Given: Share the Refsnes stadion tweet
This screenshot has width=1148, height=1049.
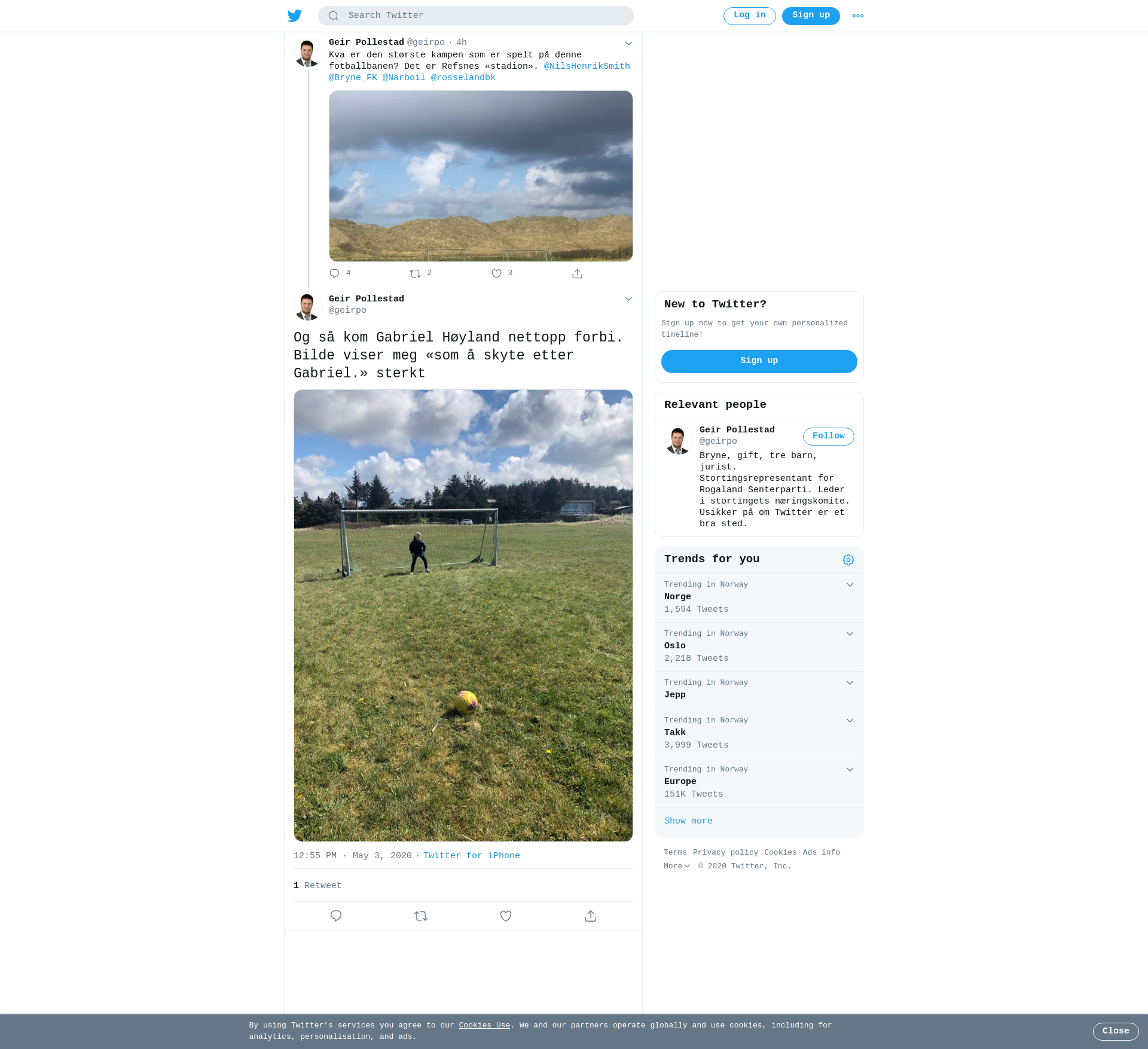Looking at the screenshot, I should tap(577, 273).
